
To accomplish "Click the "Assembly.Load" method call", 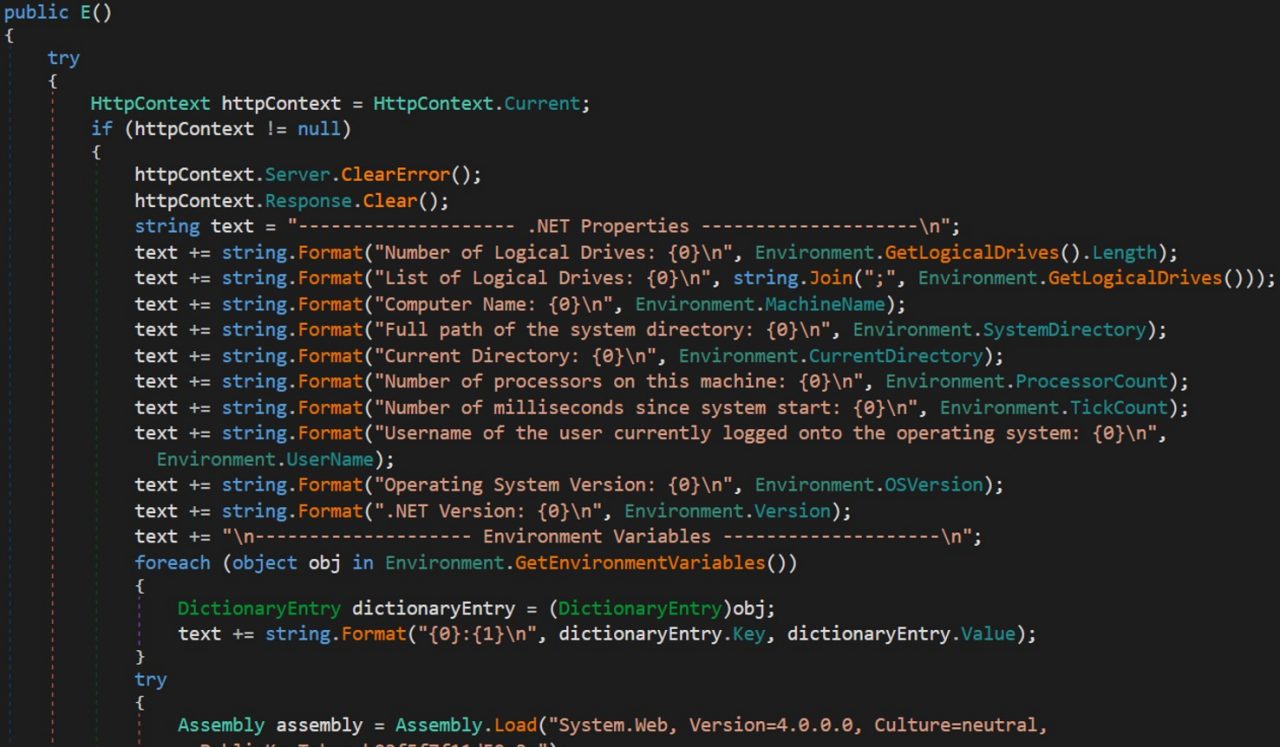I will coord(466,726).
